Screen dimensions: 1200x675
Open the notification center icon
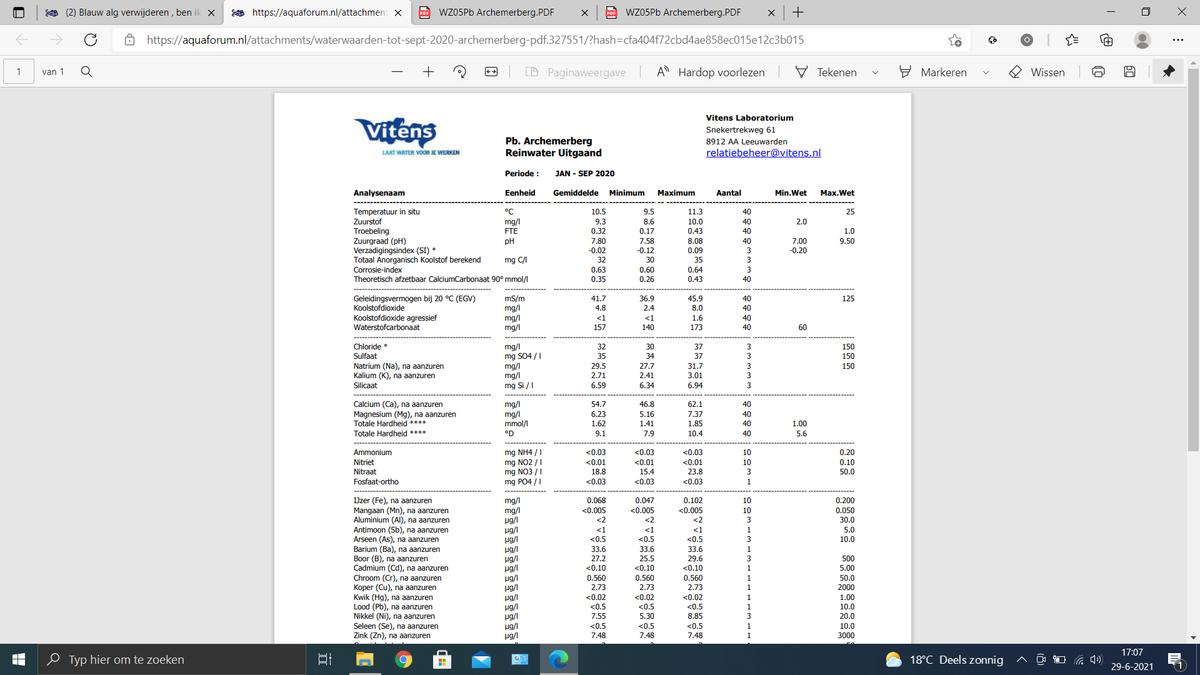[x=1176, y=660]
